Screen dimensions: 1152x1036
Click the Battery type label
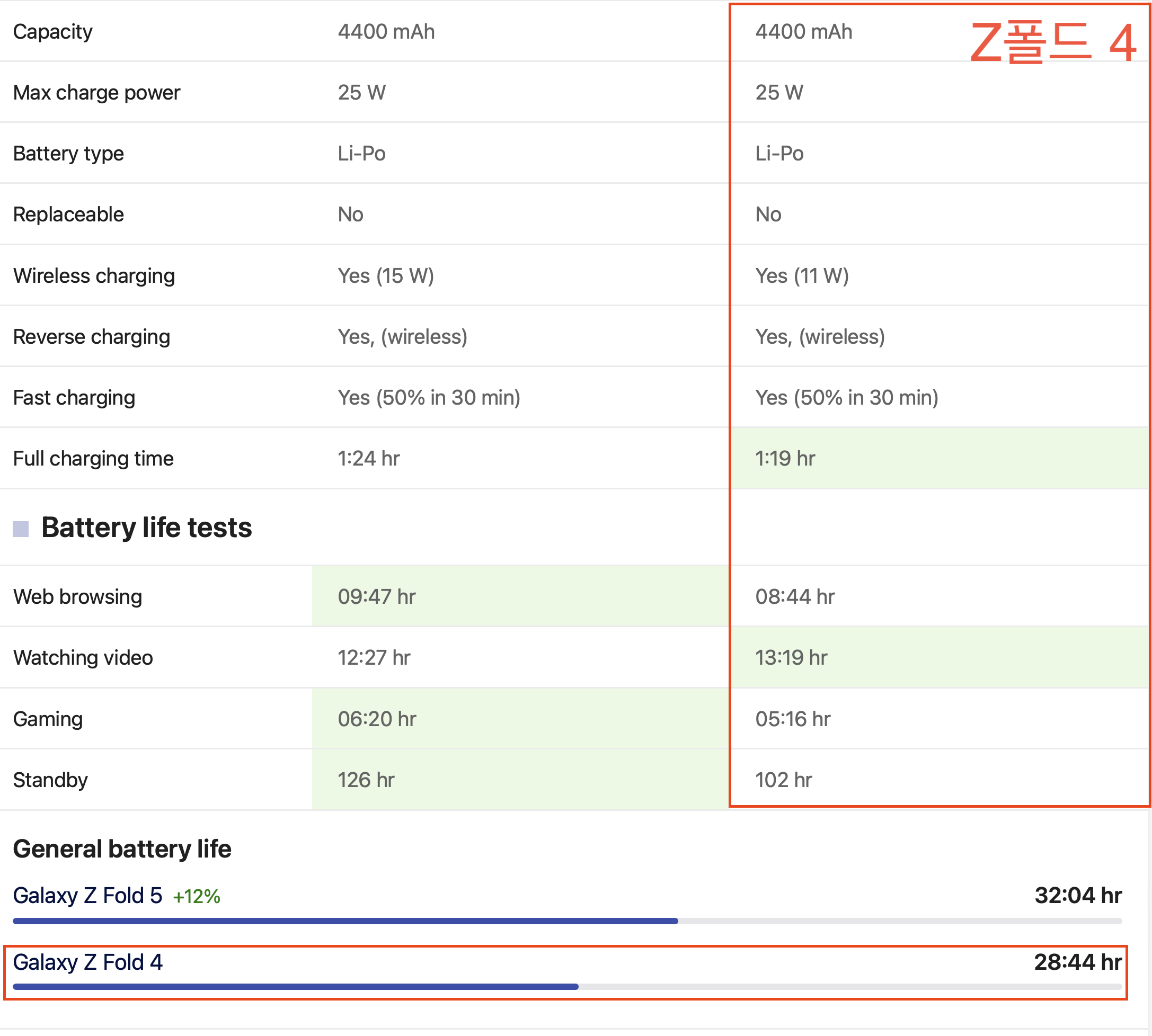(x=68, y=154)
